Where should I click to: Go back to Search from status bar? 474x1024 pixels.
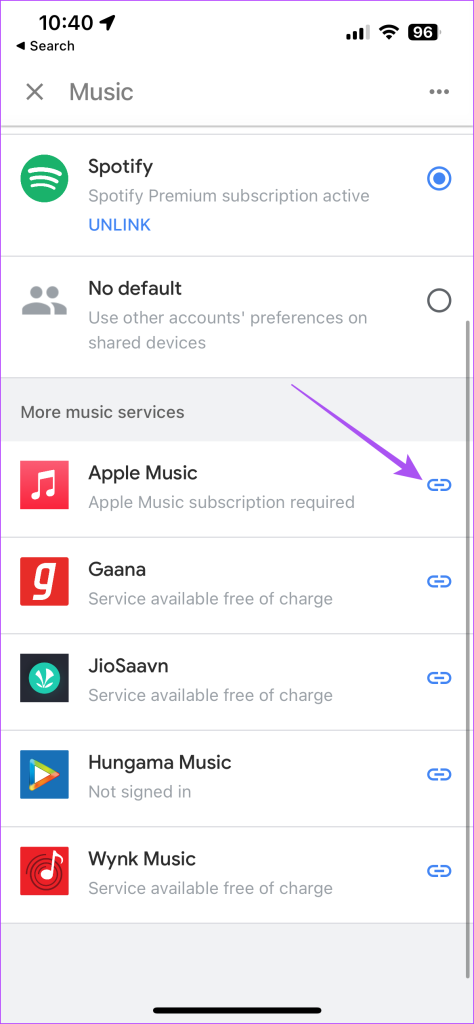pyautogui.click(x=44, y=46)
